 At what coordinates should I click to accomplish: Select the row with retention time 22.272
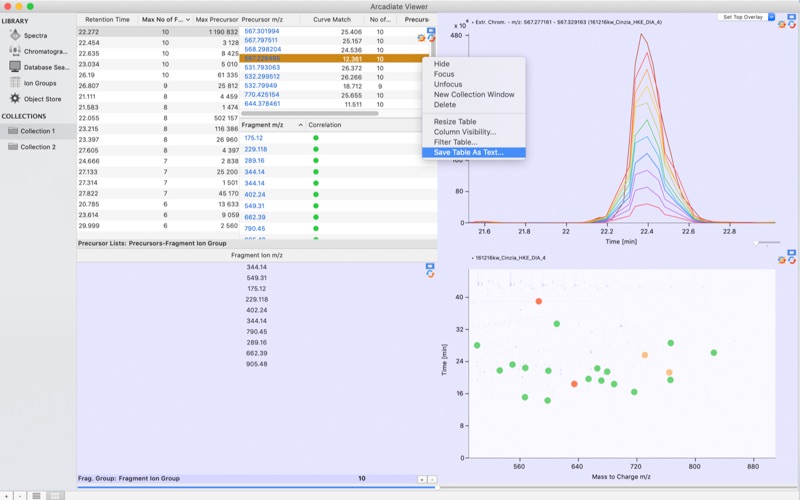coord(158,32)
